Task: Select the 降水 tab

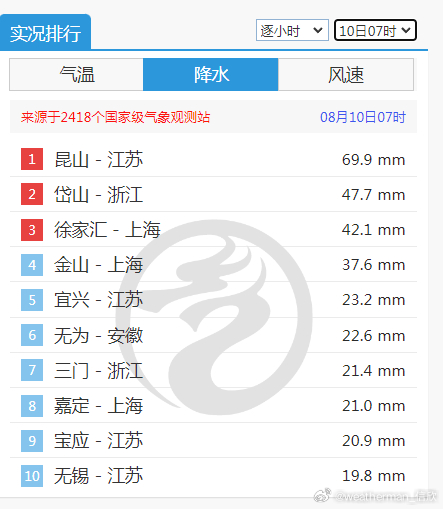Action: pos(211,74)
